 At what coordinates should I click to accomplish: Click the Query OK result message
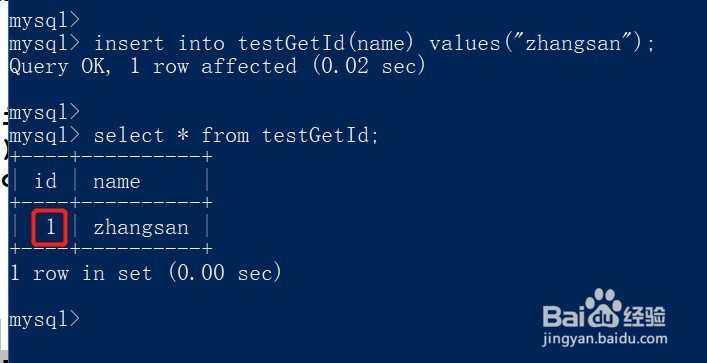point(217,66)
